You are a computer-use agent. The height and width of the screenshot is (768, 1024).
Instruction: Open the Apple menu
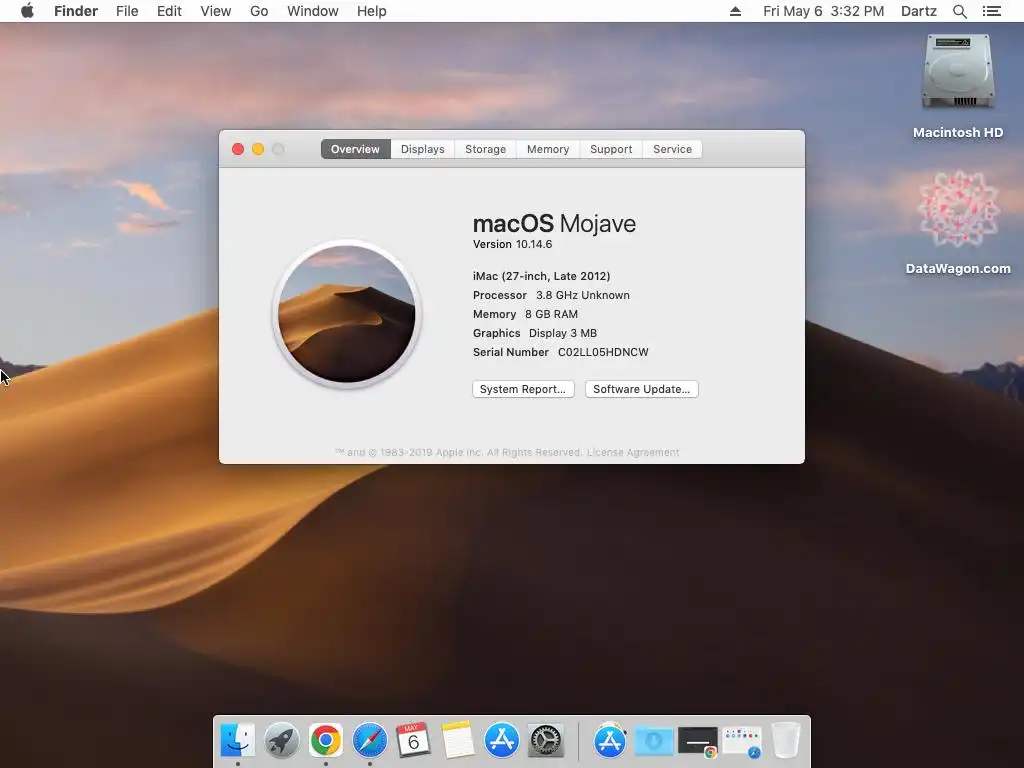click(27, 11)
